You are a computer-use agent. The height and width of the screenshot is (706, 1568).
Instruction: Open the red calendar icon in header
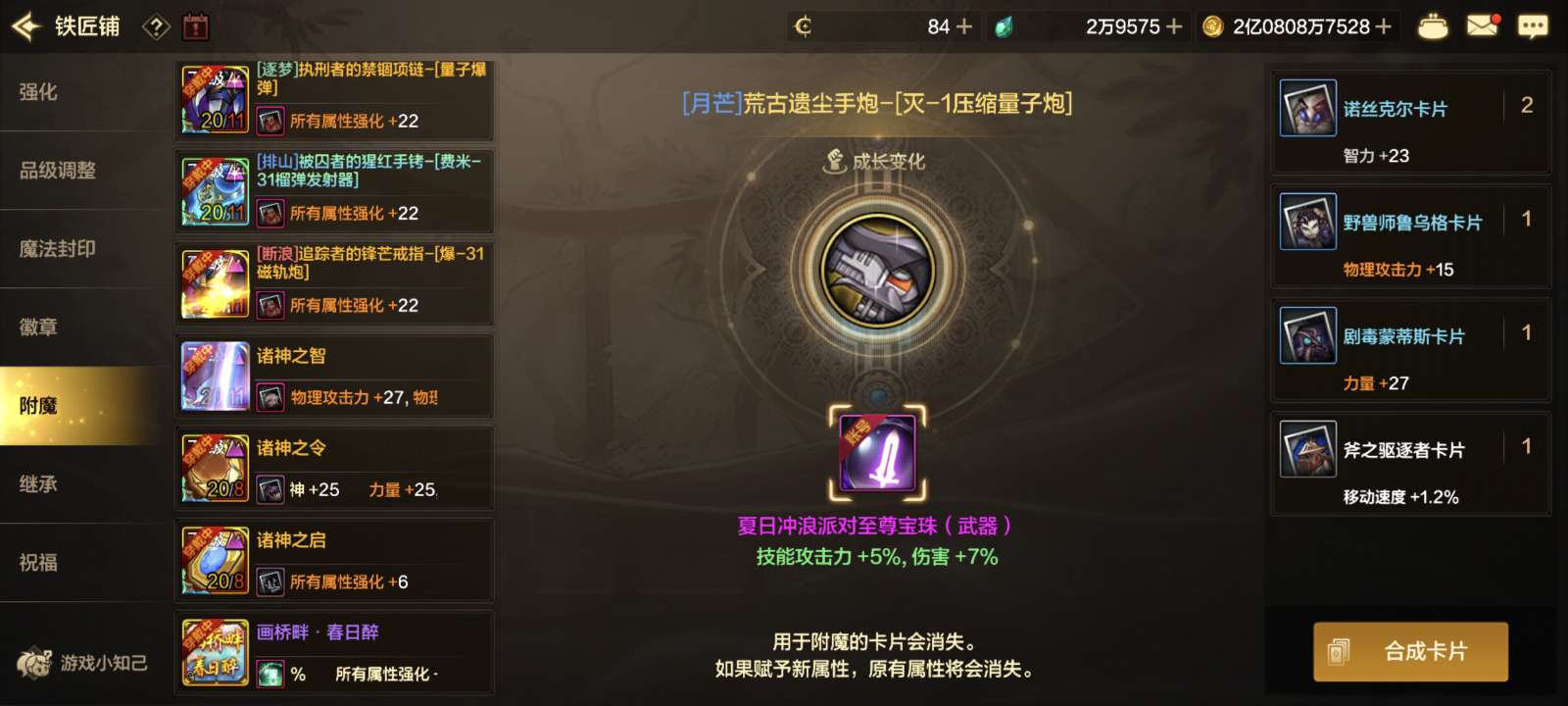[x=196, y=26]
